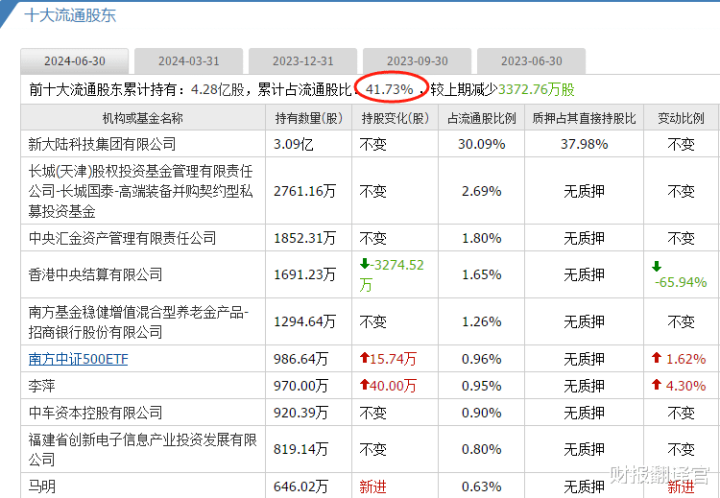This screenshot has width=720, height=498.
Task: Click the 质押占其直接持股比 column header
Action: (x=584, y=118)
